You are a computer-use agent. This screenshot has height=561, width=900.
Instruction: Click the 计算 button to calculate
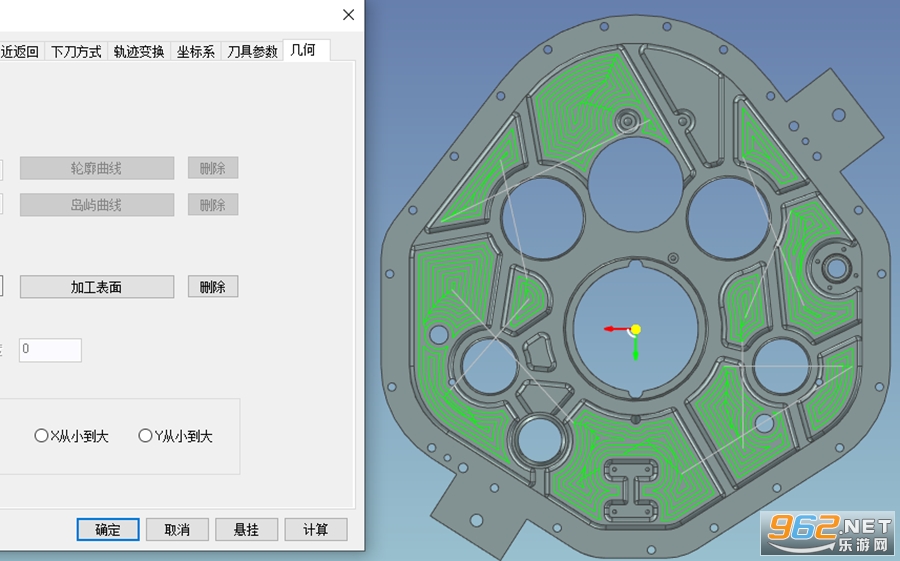(316, 529)
